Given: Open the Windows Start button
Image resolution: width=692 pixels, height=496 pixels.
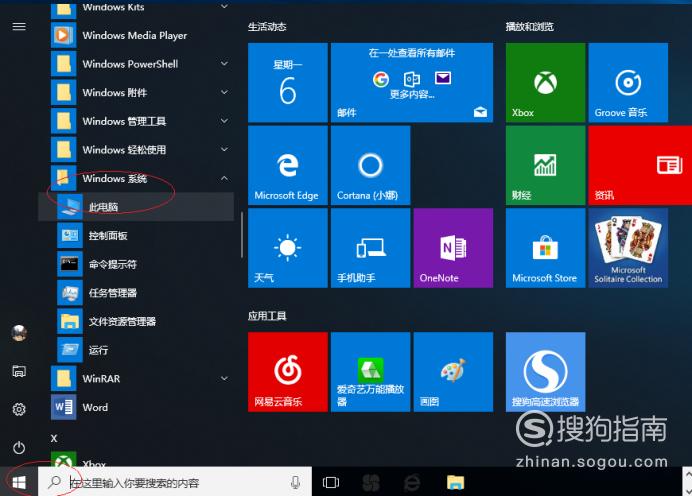Looking at the screenshot, I should click(19, 483).
